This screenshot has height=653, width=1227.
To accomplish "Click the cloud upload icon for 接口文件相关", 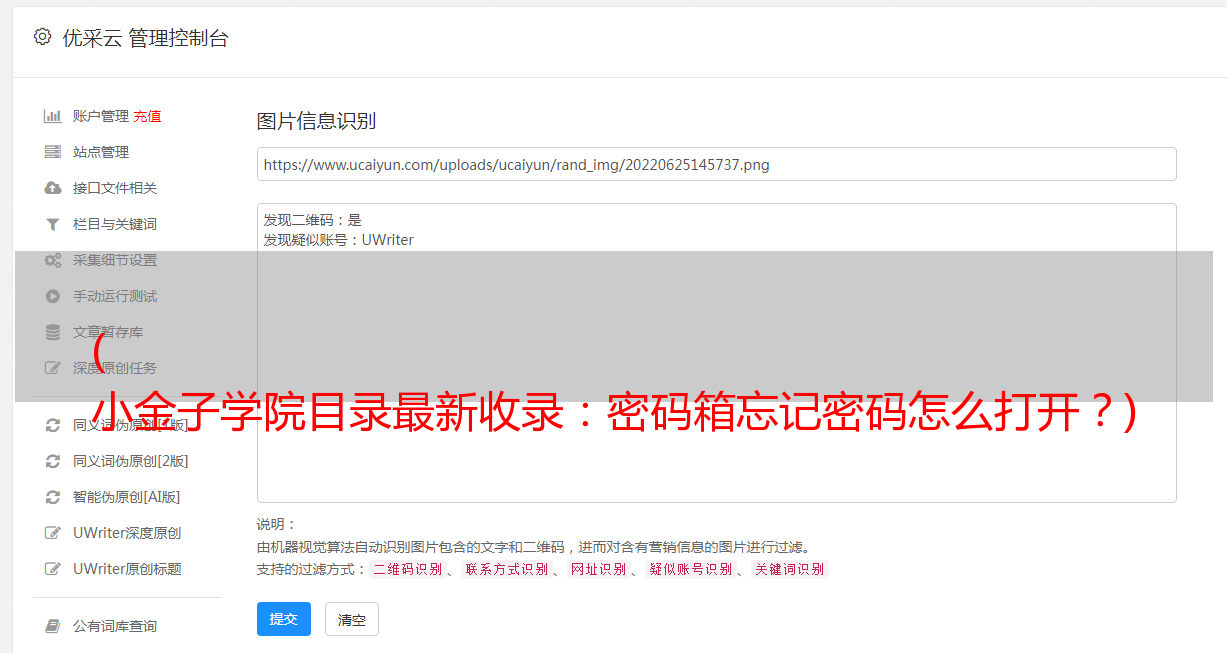I will coord(53,188).
